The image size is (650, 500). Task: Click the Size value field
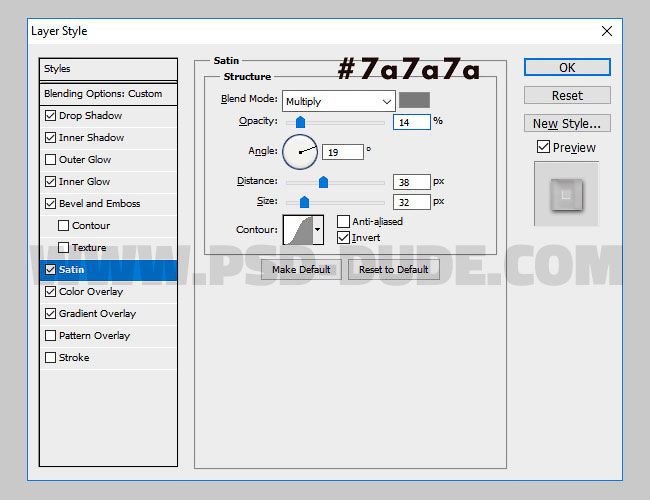(412, 202)
